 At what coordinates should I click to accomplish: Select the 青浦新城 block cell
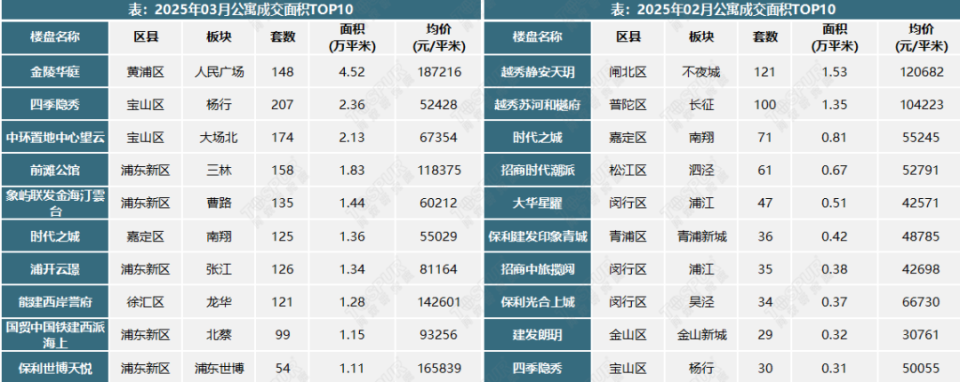point(701,236)
